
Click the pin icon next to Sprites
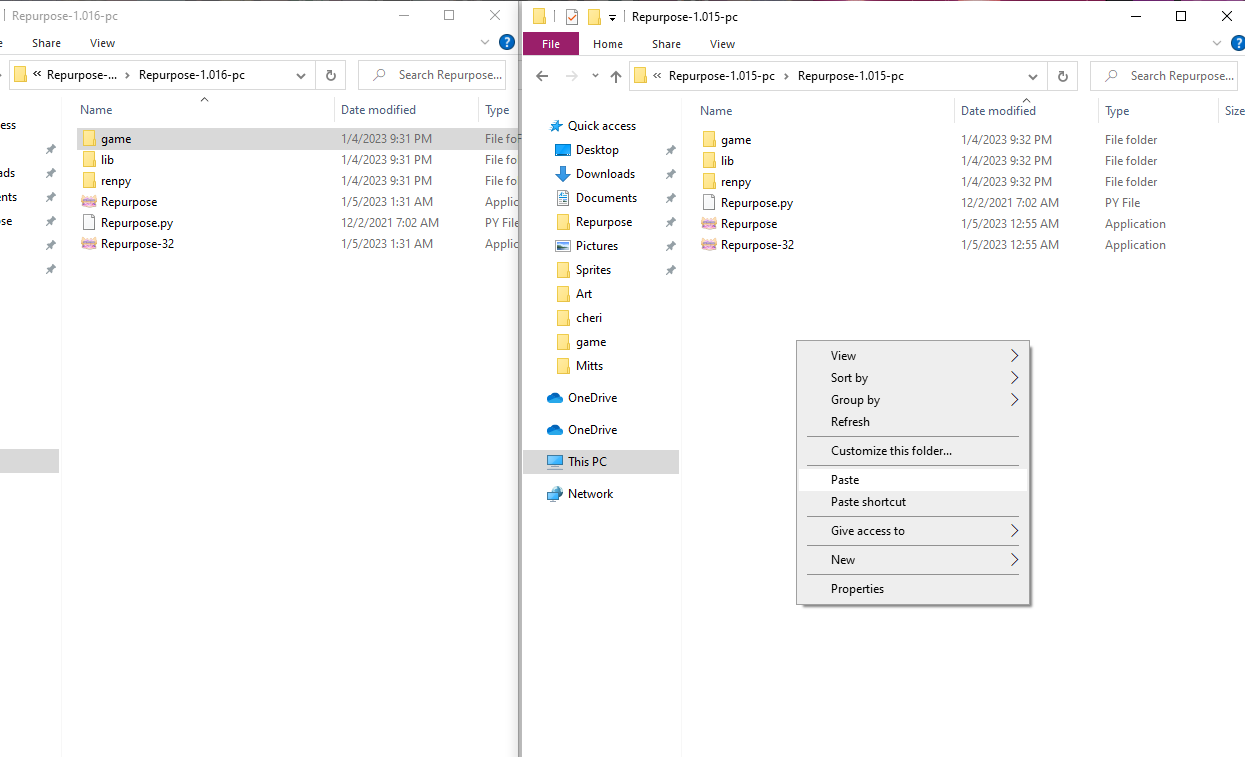(x=670, y=270)
